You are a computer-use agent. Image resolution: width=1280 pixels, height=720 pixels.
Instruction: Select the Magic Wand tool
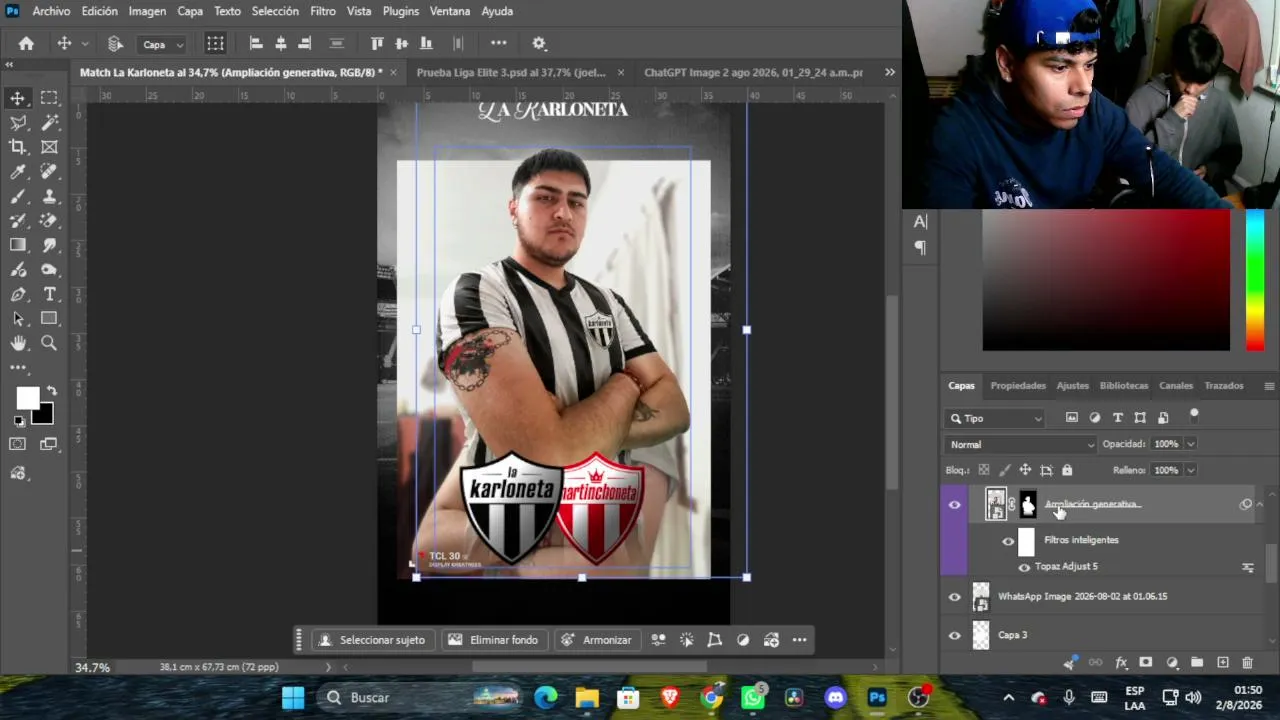[x=49, y=122]
